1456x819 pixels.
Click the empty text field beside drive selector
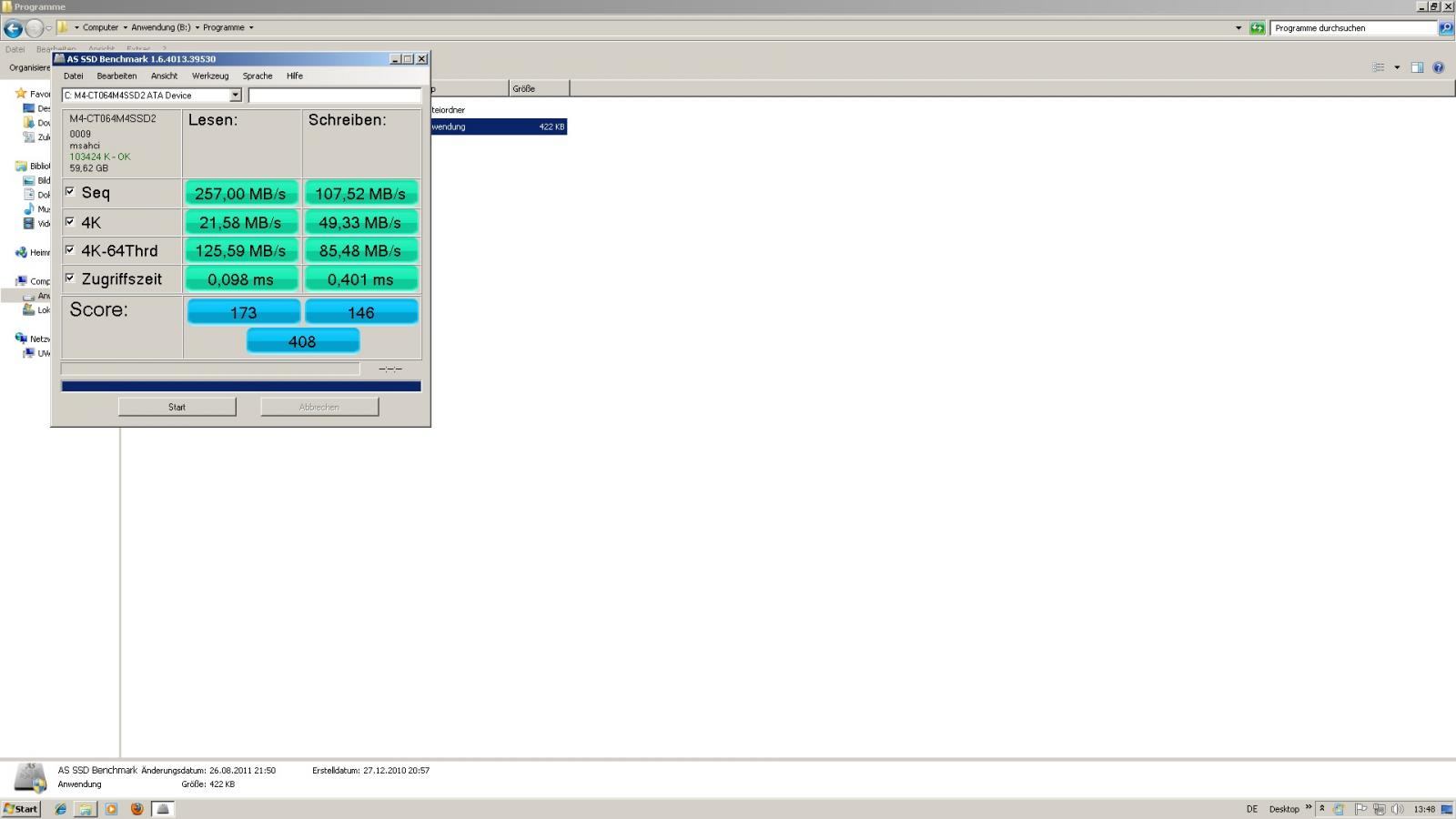(335, 95)
